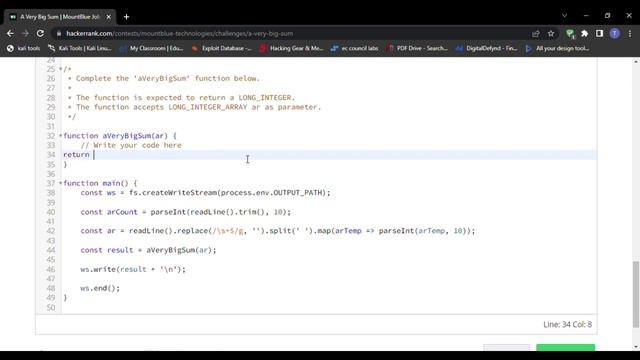Screen dimensions: 640x360
Task: Open the Hacking Gear & Me... bookmark
Action: point(291,48)
